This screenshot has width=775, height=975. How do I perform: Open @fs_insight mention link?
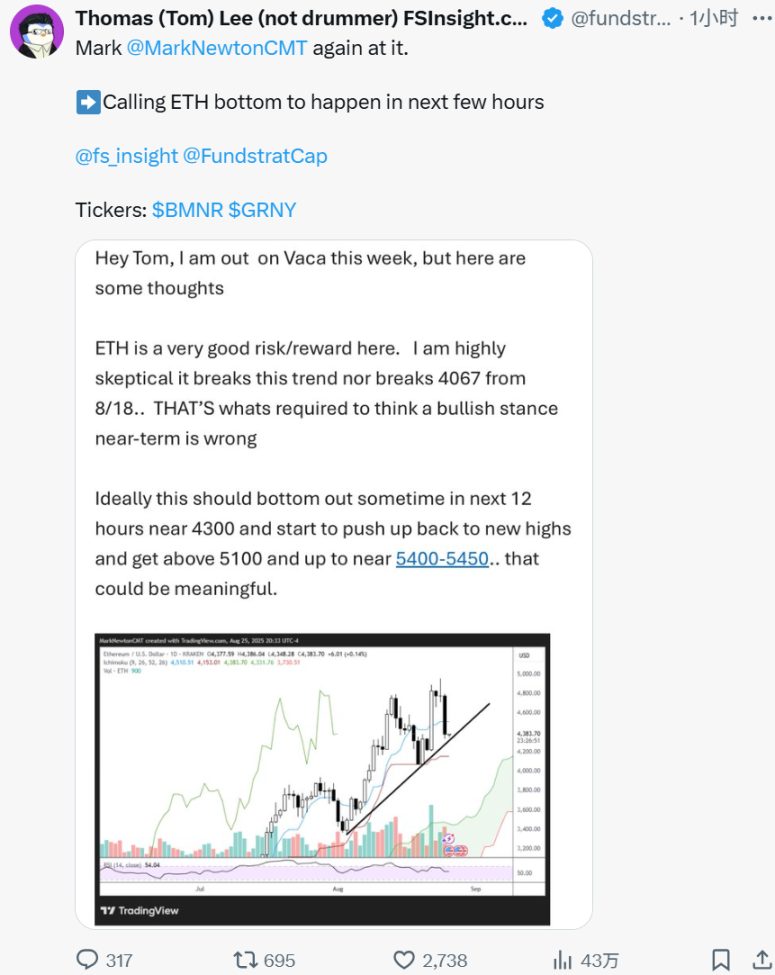tap(125, 156)
